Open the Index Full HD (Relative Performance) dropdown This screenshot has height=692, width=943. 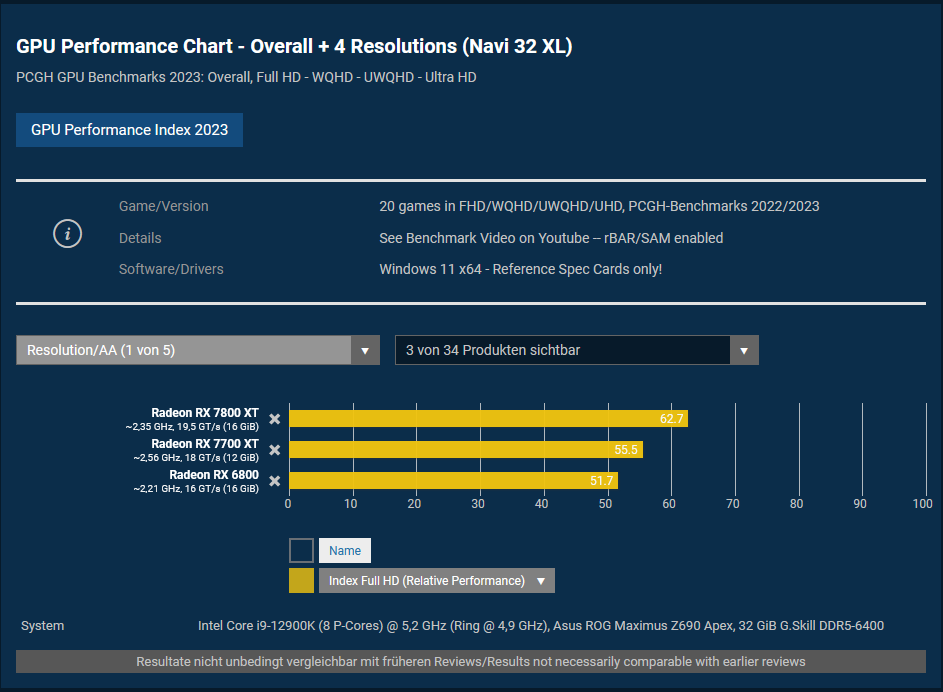tap(437, 581)
